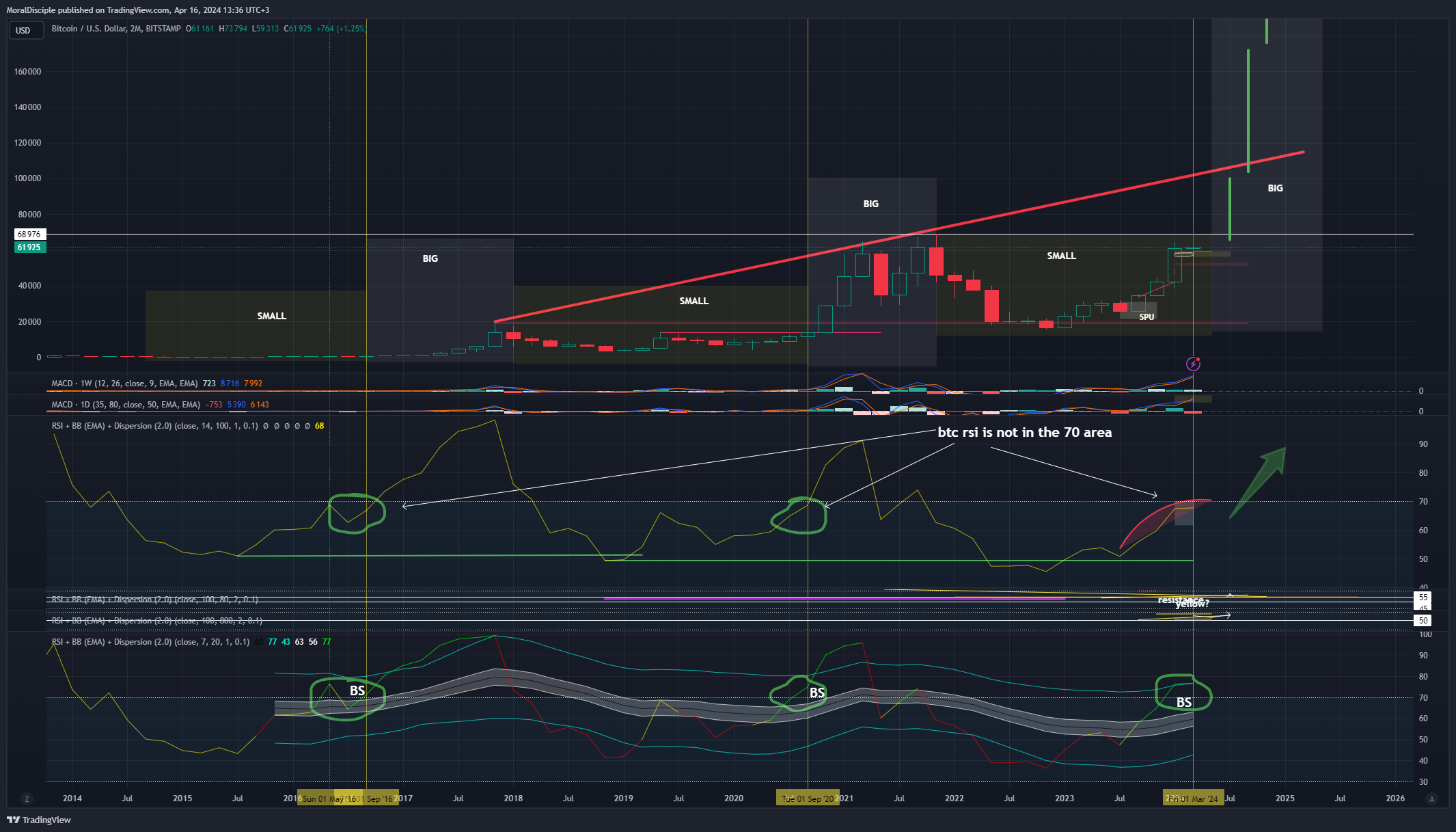The width and height of the screenshot is (1456, 832).
Task: Click the Bitcoin / U.S. Dollar symbol title
Action: (116, 29)
